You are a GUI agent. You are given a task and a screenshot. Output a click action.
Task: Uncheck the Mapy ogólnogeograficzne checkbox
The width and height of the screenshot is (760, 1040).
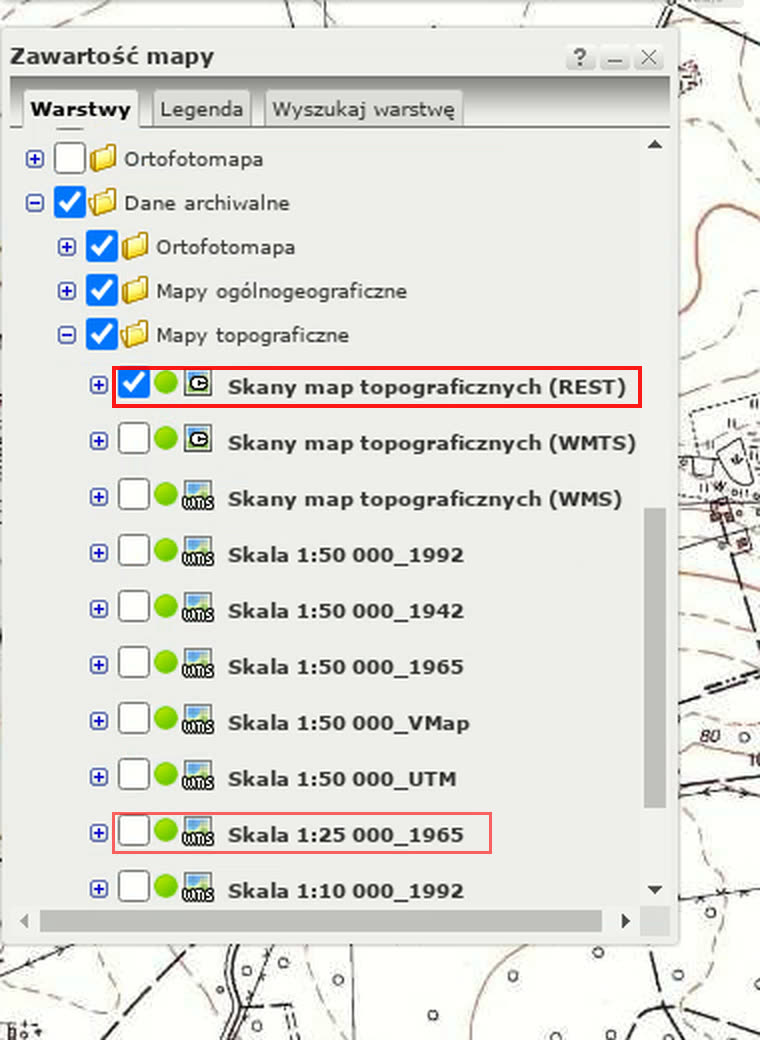click(101, 290)
